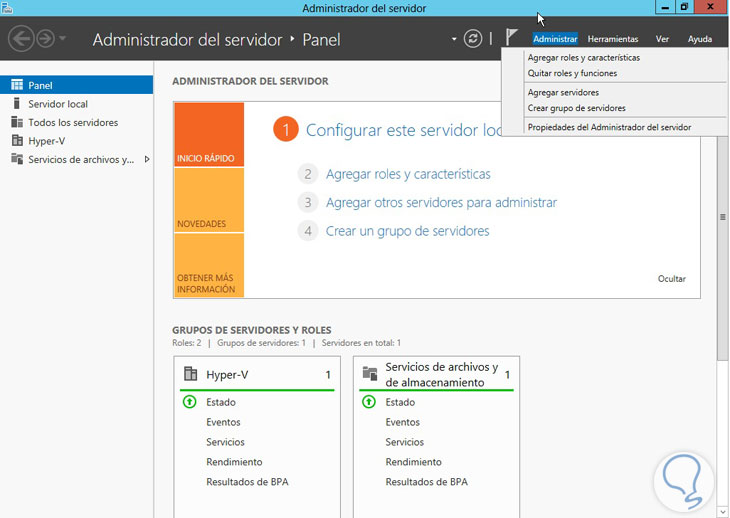Image resolution: width=730 pixels, height=518 pixels.
Task: Open Estado in Hyper-V tile
Action: (221, 402)
